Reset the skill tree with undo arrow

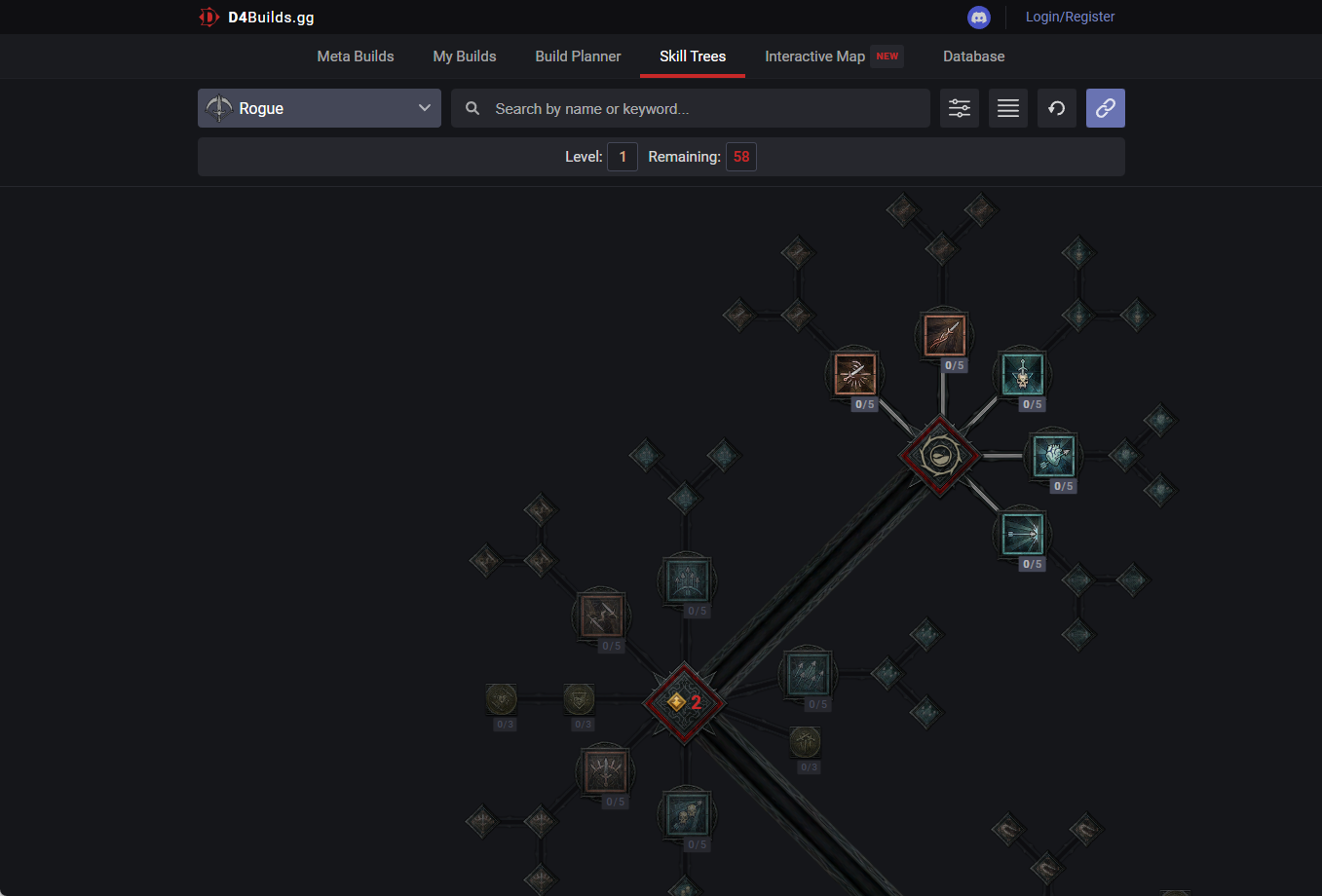click(1057, 108)
